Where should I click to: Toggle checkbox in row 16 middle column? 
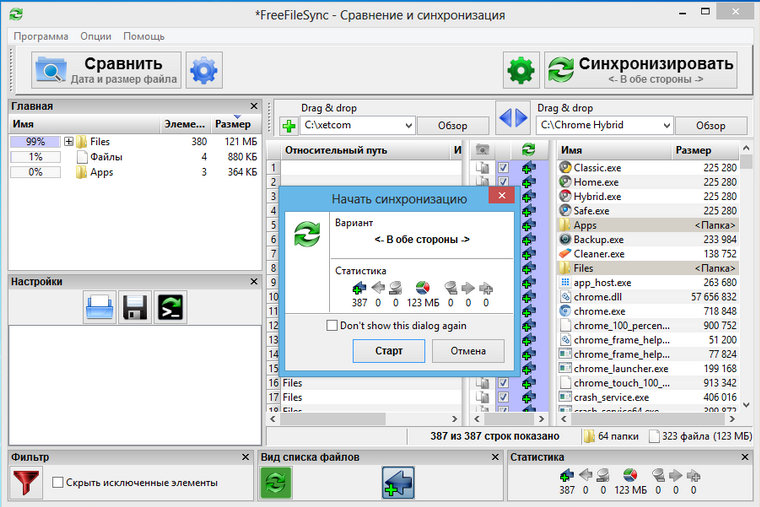[x=504, y=383]
